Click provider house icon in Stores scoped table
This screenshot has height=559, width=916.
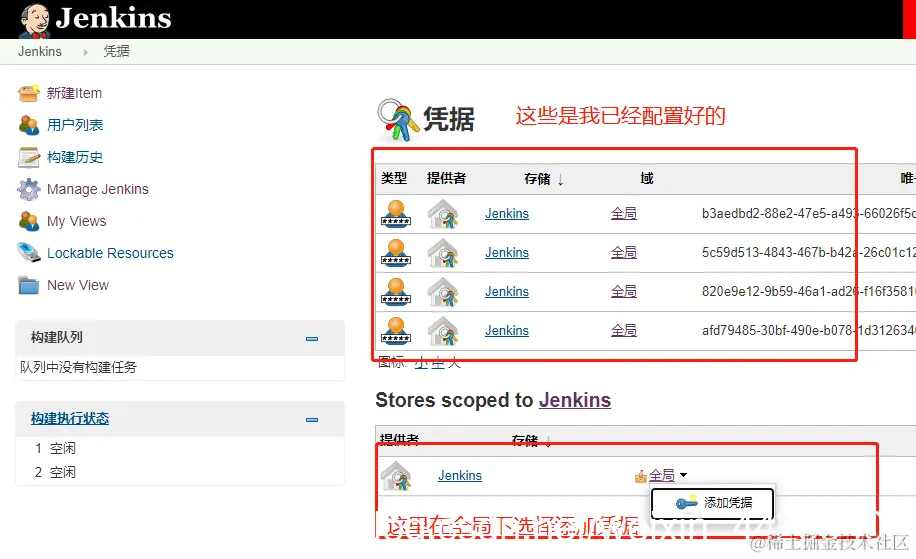[396, 475]
